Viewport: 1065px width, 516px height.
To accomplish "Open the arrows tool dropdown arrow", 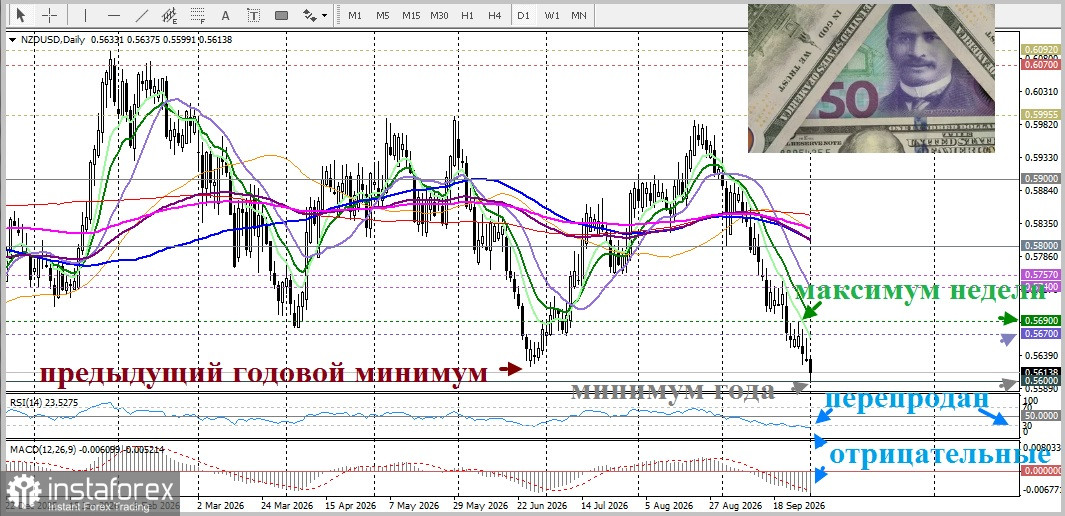I will click(325, 14).
